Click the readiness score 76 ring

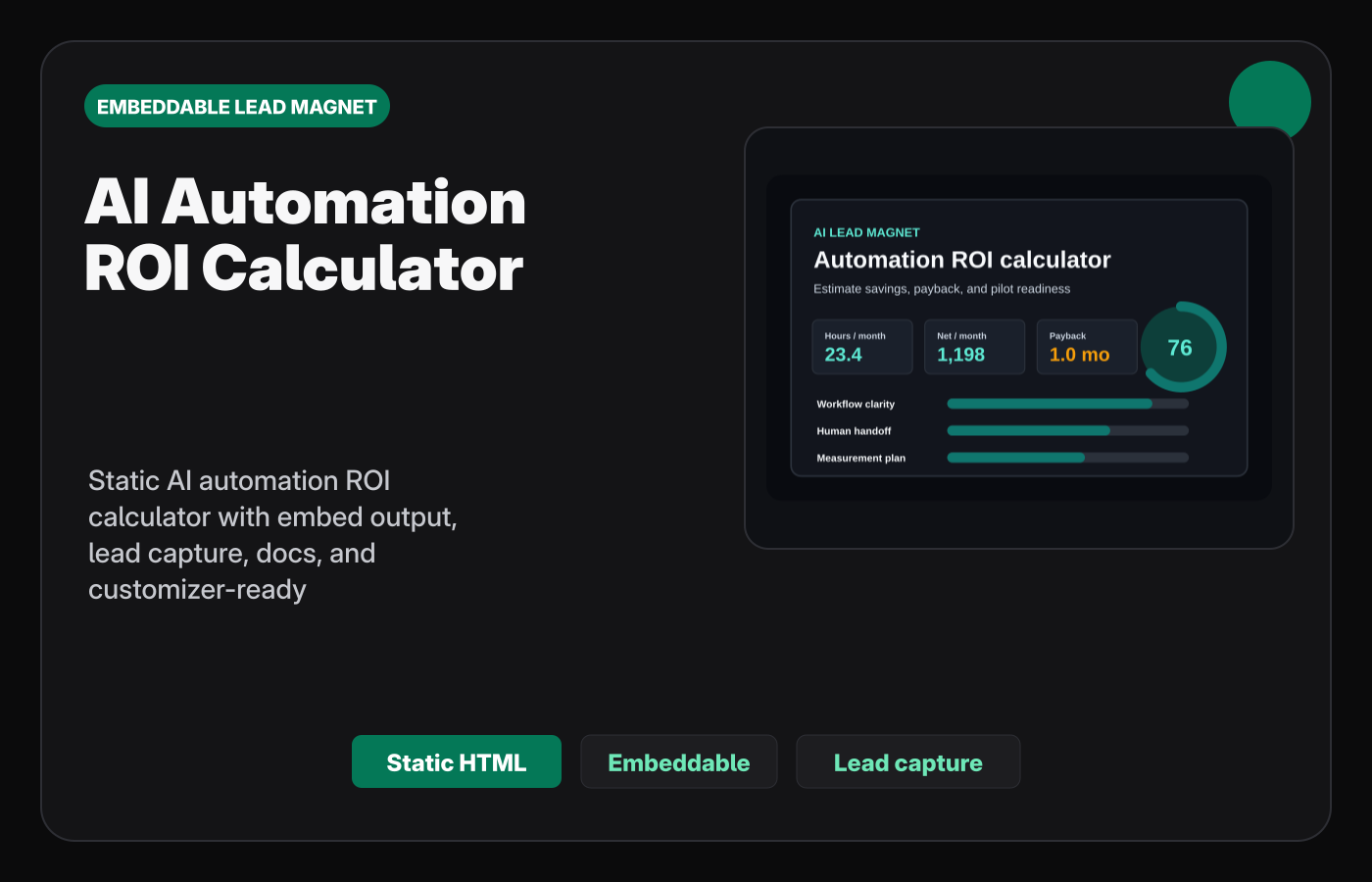[1181, 347]
